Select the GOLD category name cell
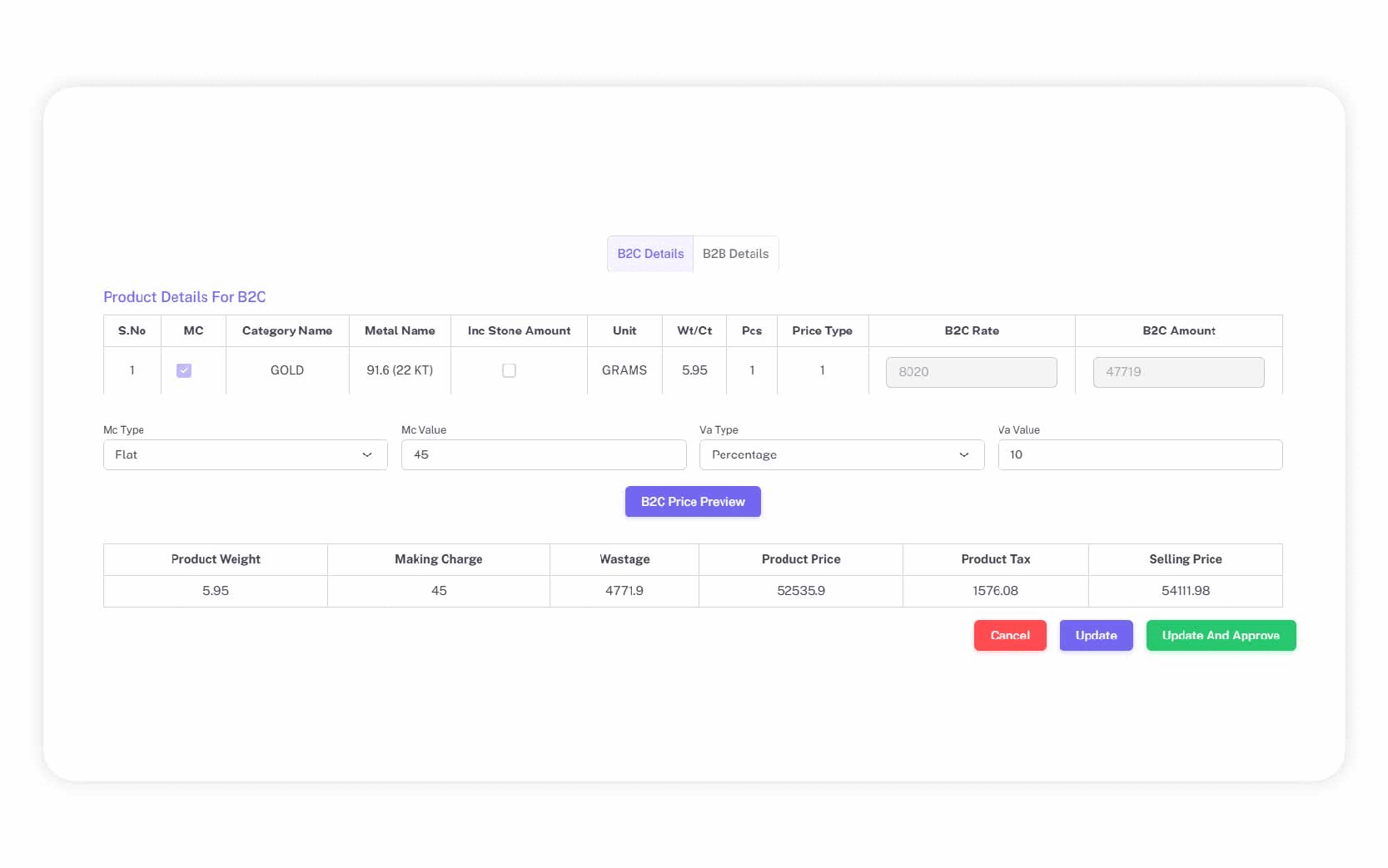This screenshot has height=868, width=1388. [x=287, y=370]
